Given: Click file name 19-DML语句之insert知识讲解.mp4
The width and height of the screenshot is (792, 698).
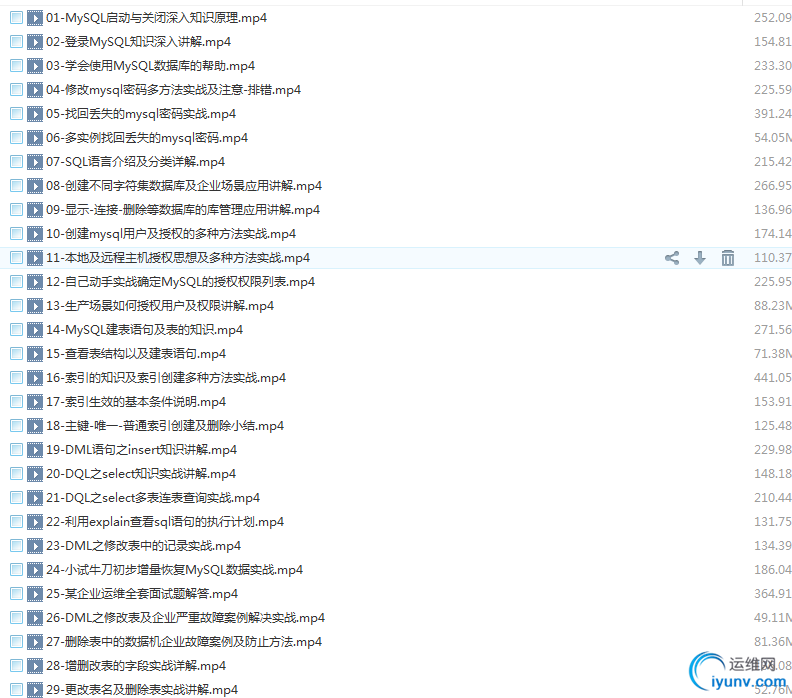Looking at the screenshot, I should pos(141,450).
